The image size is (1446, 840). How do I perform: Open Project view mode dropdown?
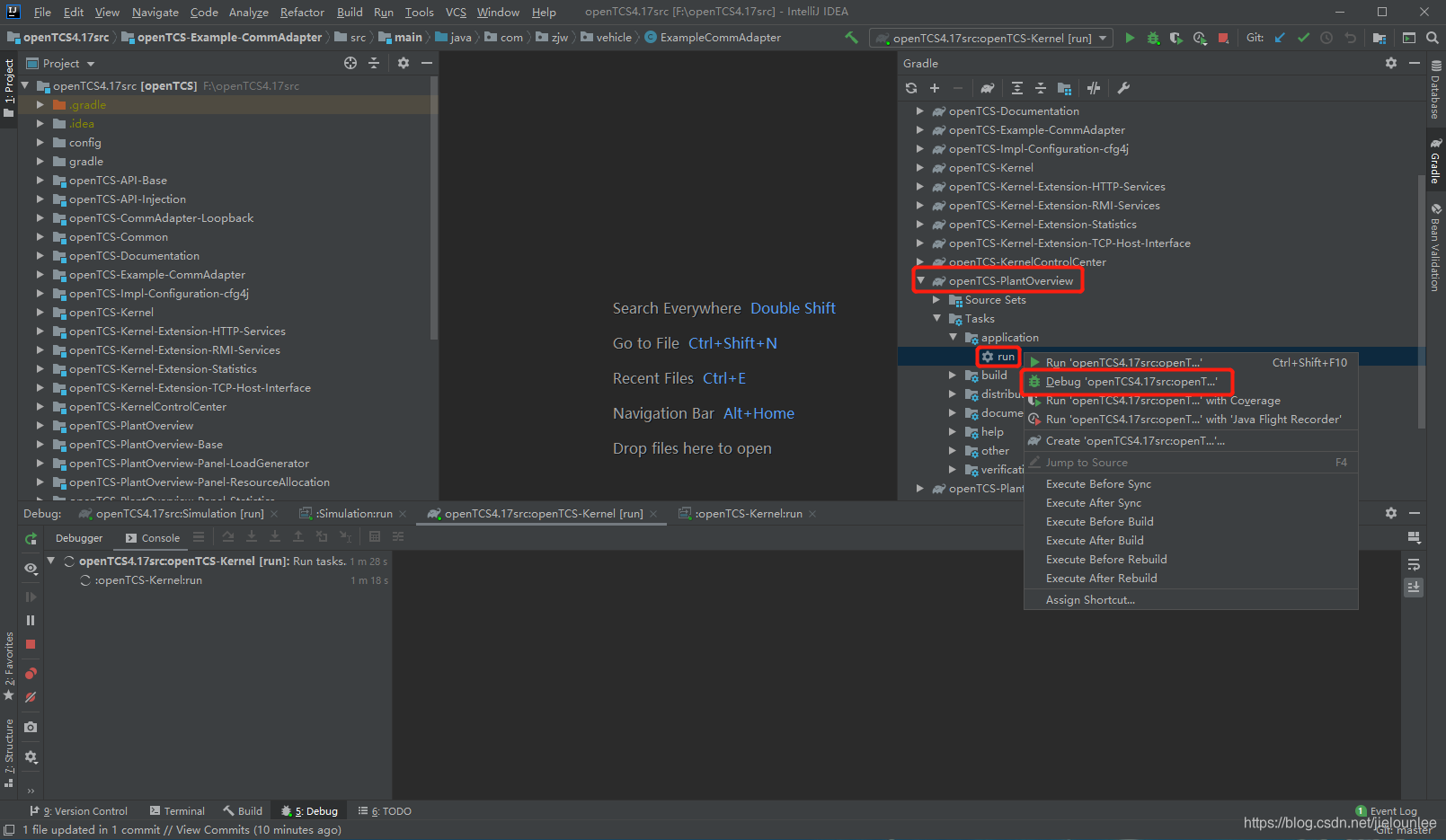(x=61, y=64)
